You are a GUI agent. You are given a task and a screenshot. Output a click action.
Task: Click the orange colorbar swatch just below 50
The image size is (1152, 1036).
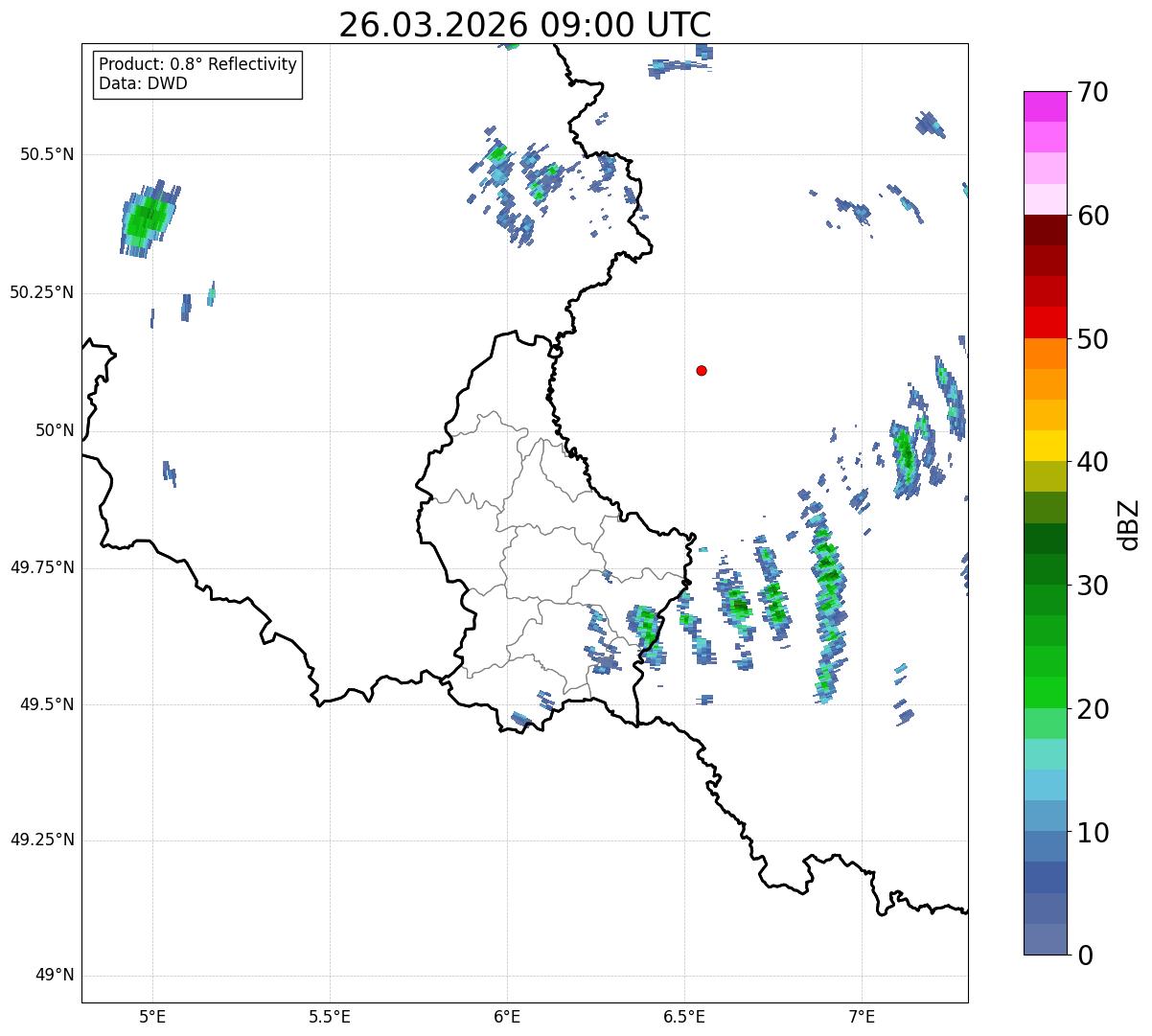1045,354
